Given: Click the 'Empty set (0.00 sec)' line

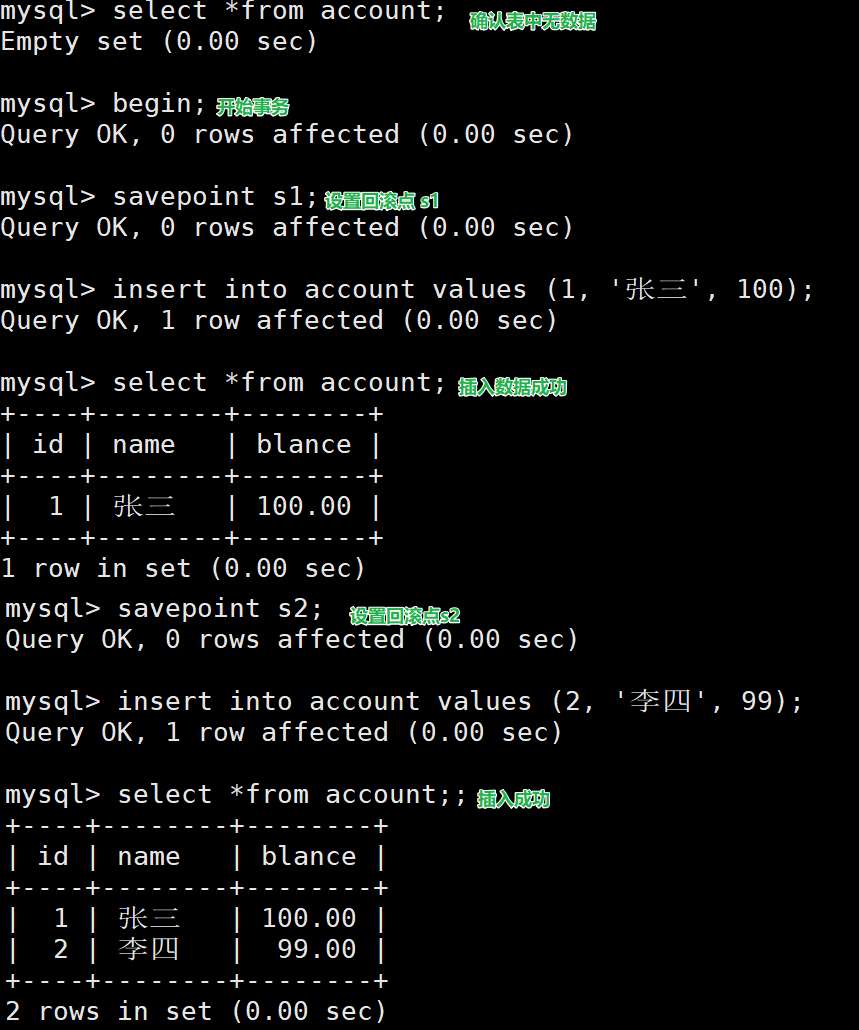Looking at the screenshot, I should click(x=159, y=43).
